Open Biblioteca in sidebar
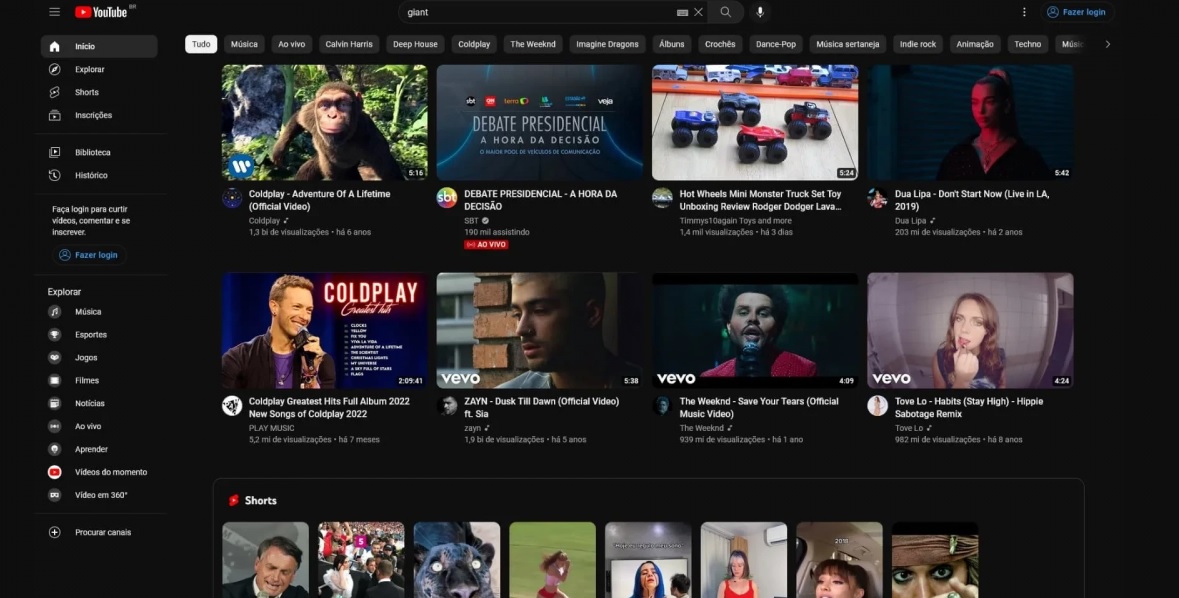Viewport: 1179px width, 598px height. (99, 153)
